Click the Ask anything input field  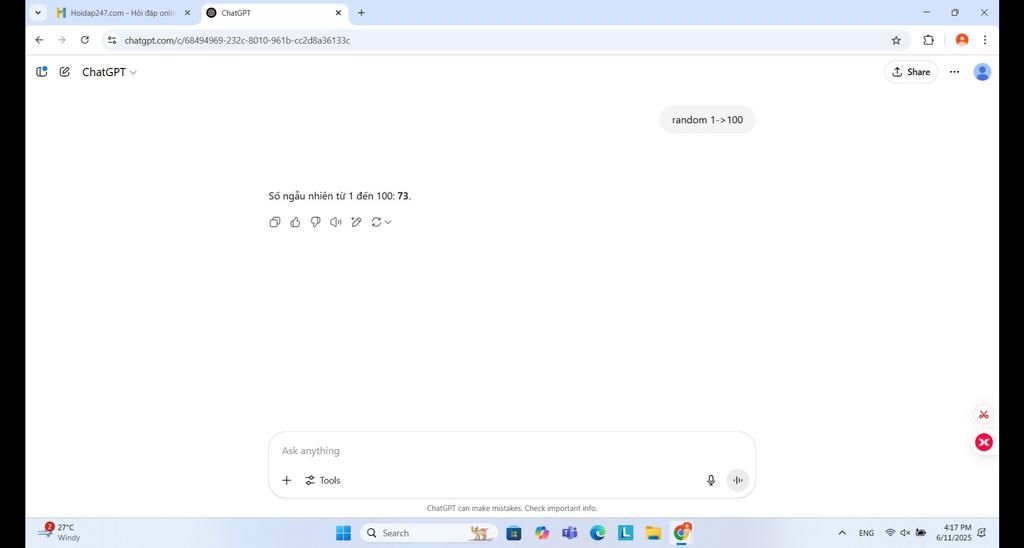tap(511, 451)
